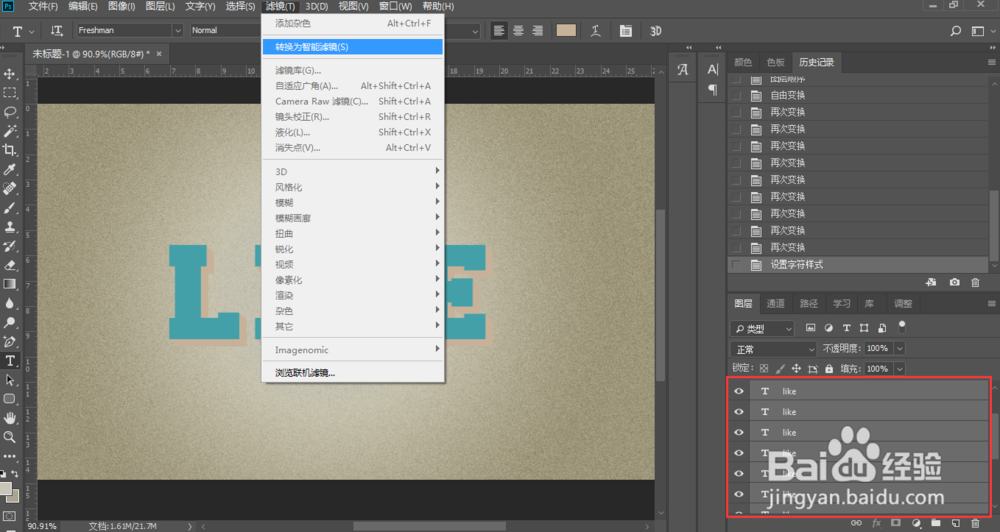This screenshot has height=532, width=1000.
Task: Select the Zoom tool
Action: 10,438
